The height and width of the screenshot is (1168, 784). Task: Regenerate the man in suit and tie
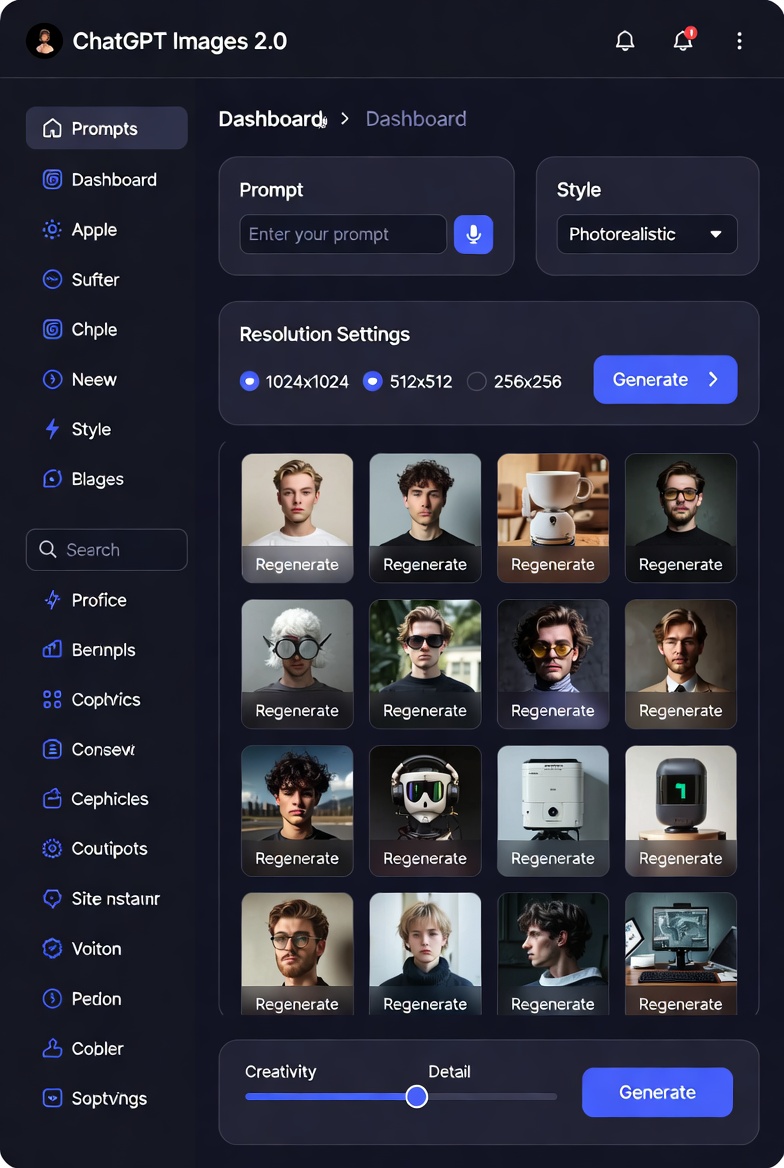pos(680,711)
